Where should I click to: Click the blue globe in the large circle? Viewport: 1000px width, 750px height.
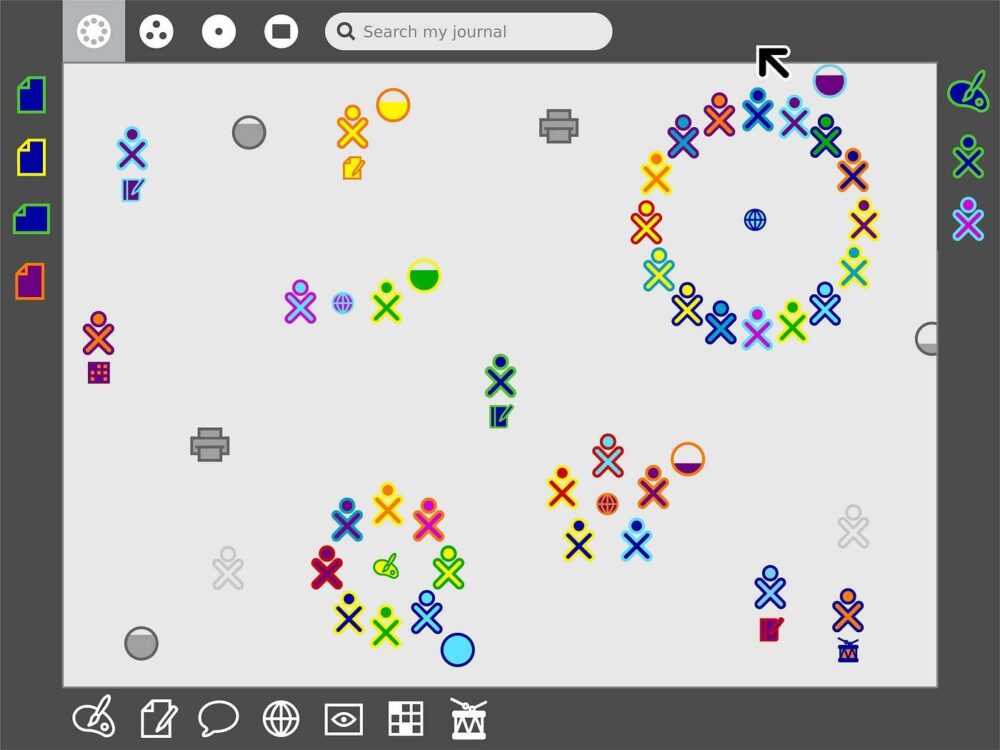755,220
